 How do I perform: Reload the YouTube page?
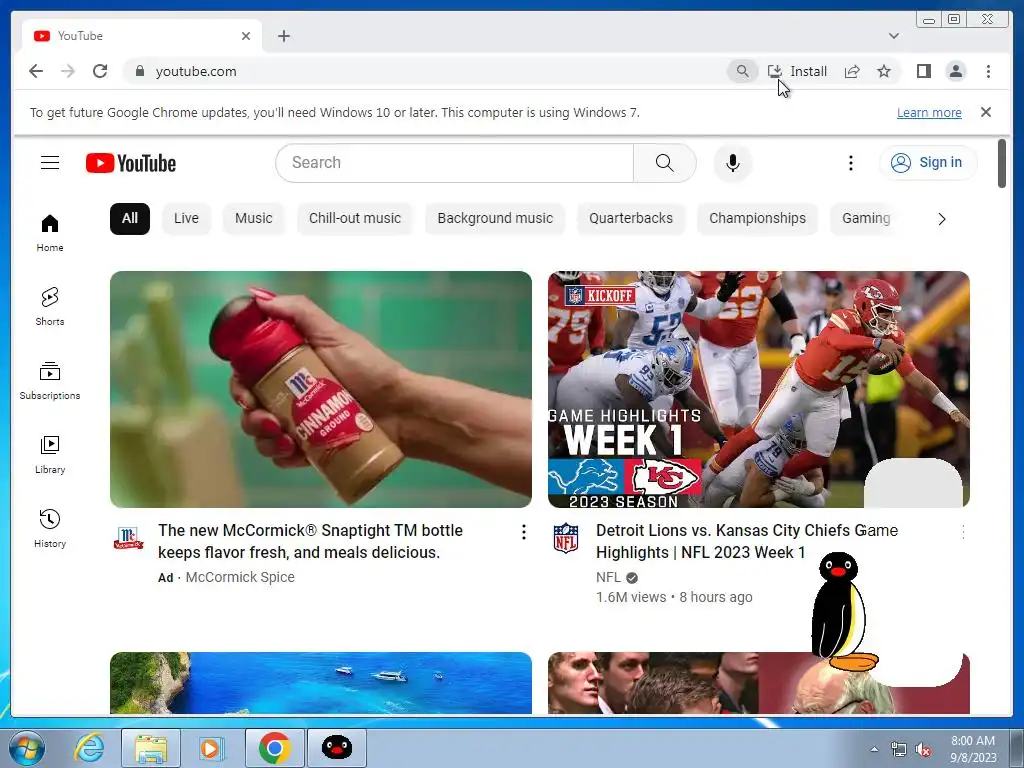100,71
